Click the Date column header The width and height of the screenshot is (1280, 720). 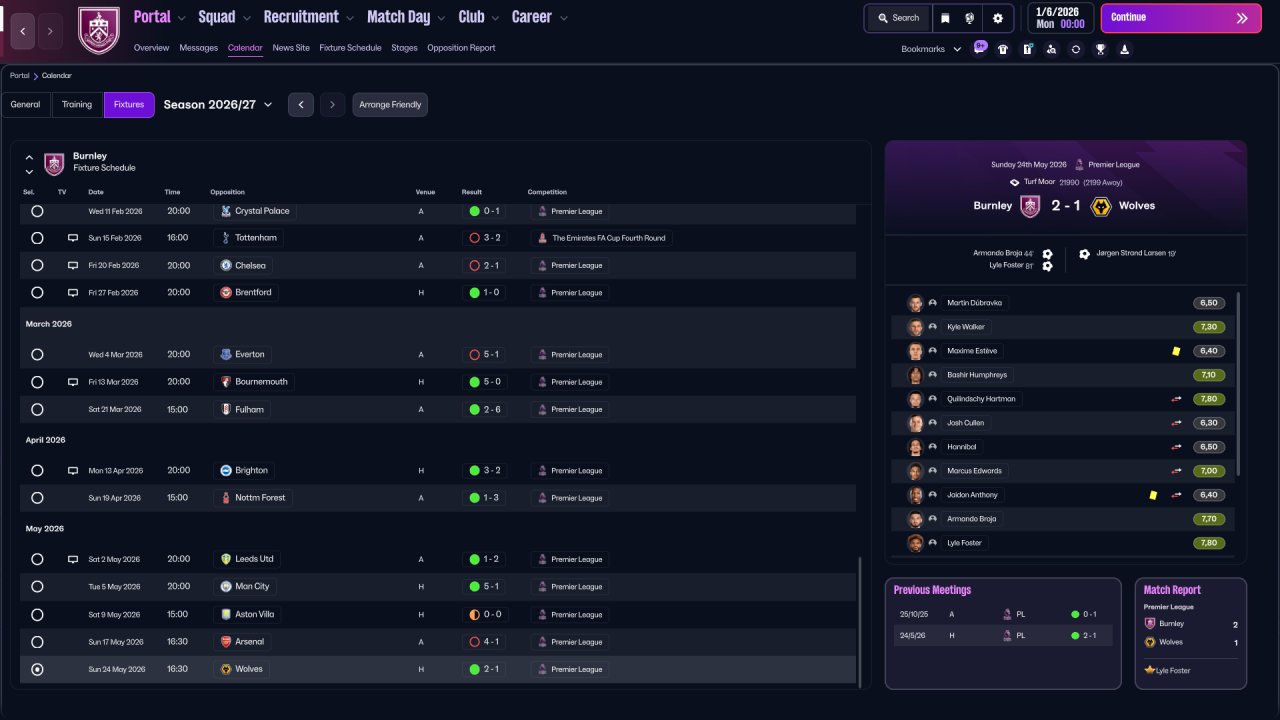[96, 192]
